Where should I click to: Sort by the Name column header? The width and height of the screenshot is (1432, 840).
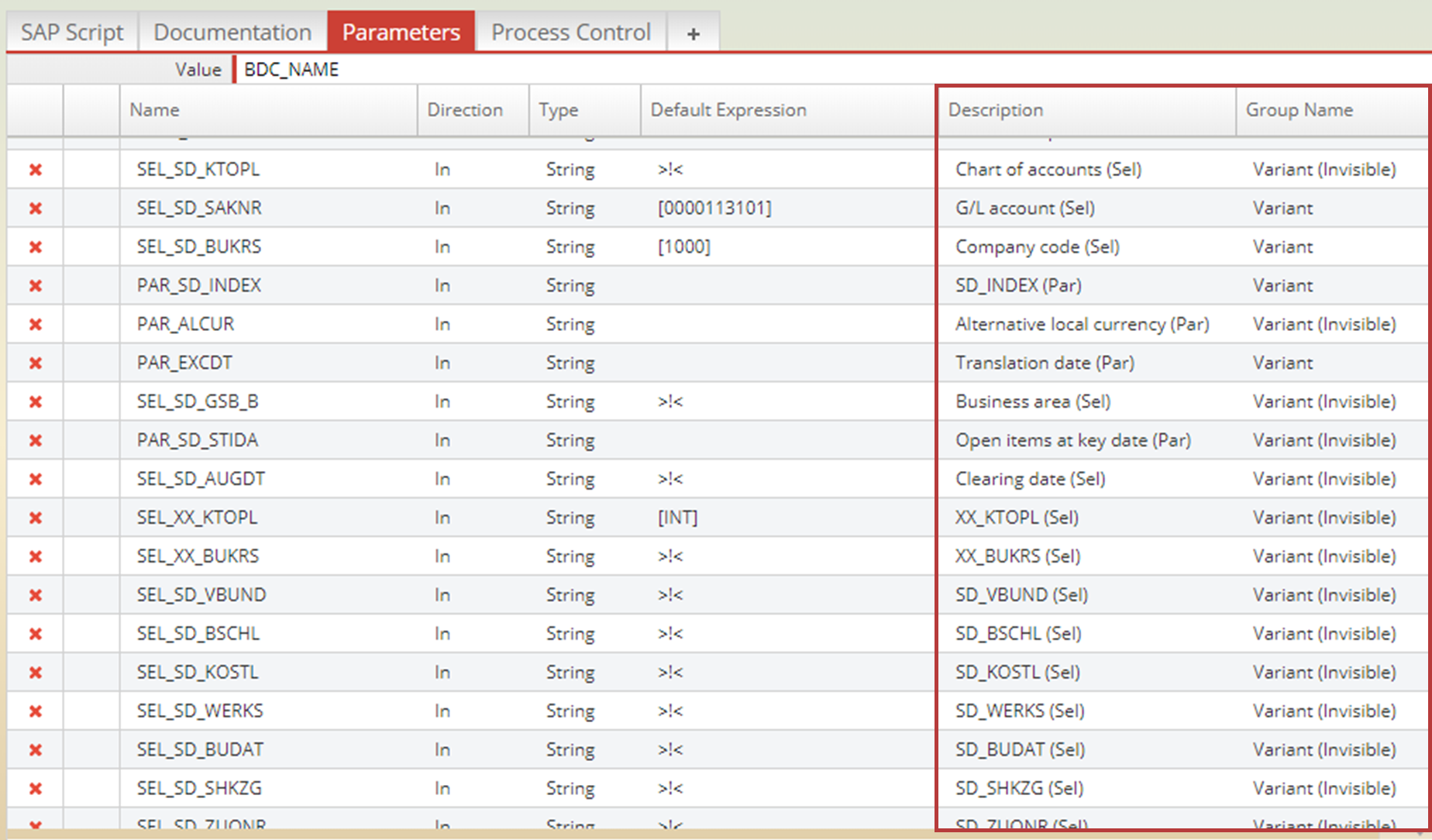point(269,110)
